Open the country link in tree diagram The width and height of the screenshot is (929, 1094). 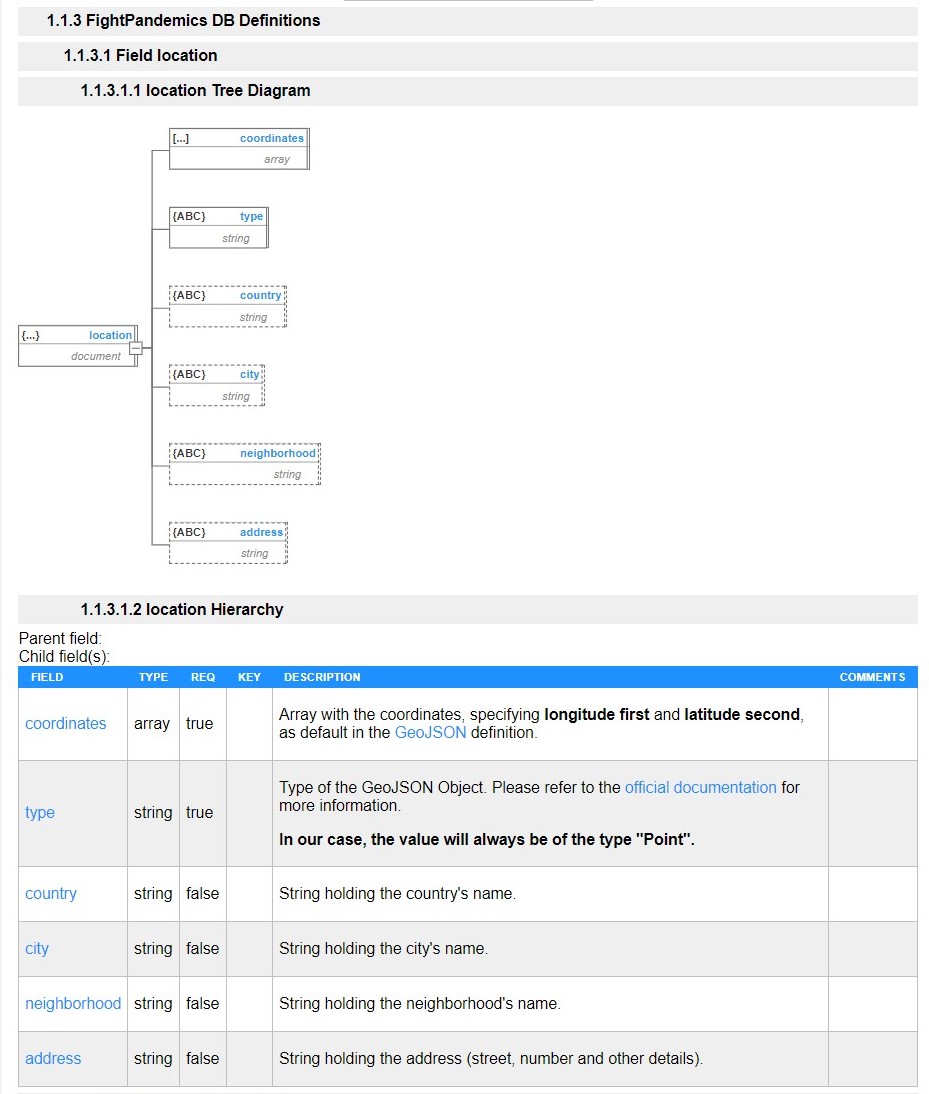pyautogui.click(x=260, y=296)
